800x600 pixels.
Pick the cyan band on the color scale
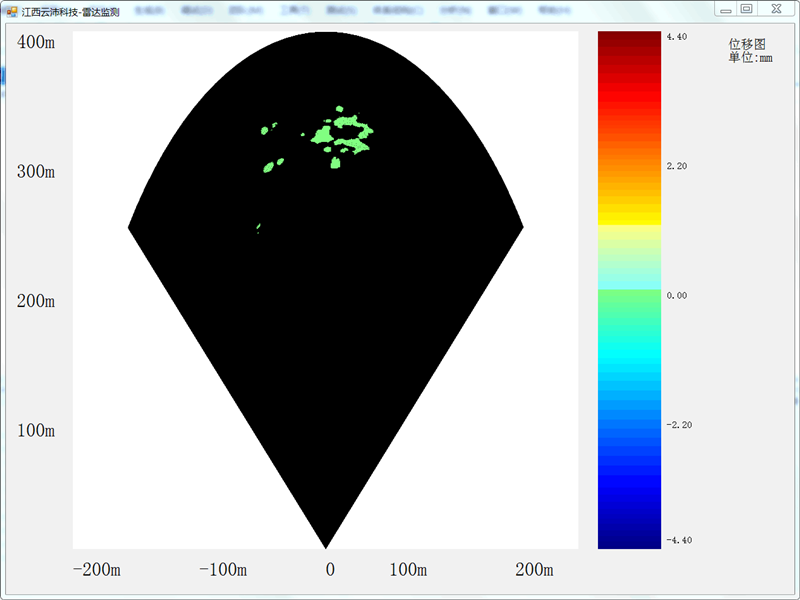[x=629, y=356]
